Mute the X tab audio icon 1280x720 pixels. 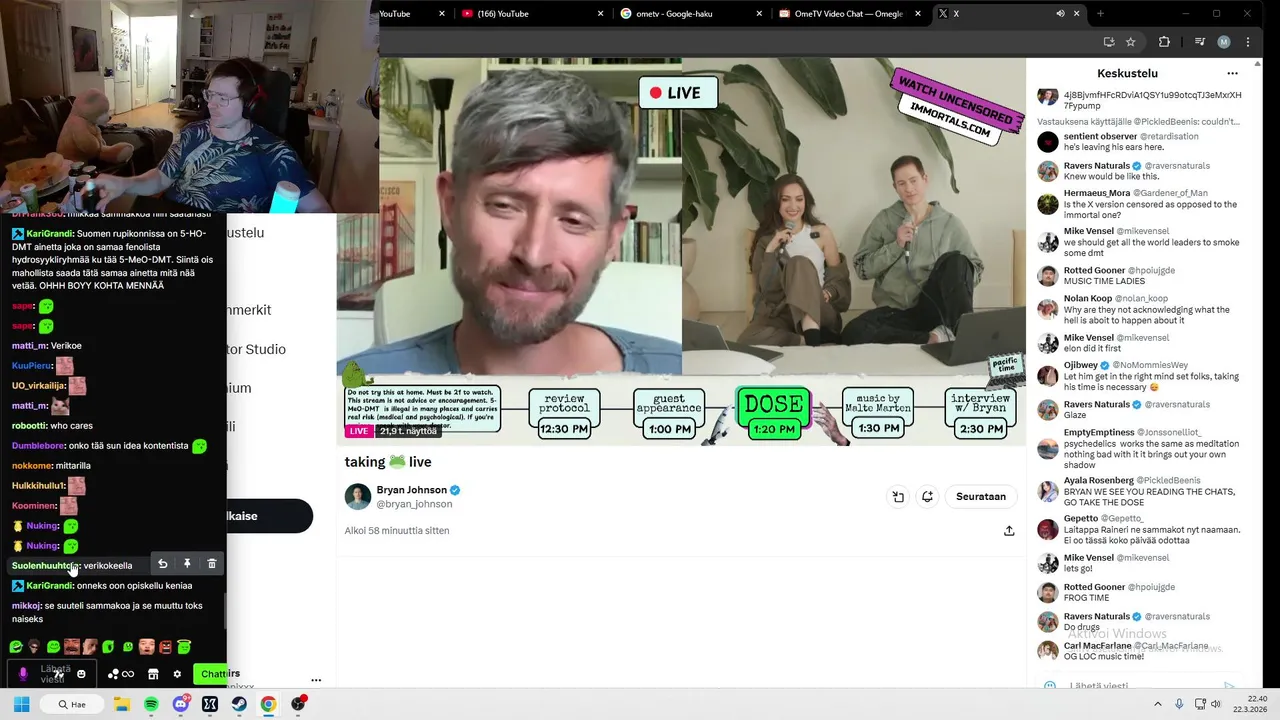1060,14
